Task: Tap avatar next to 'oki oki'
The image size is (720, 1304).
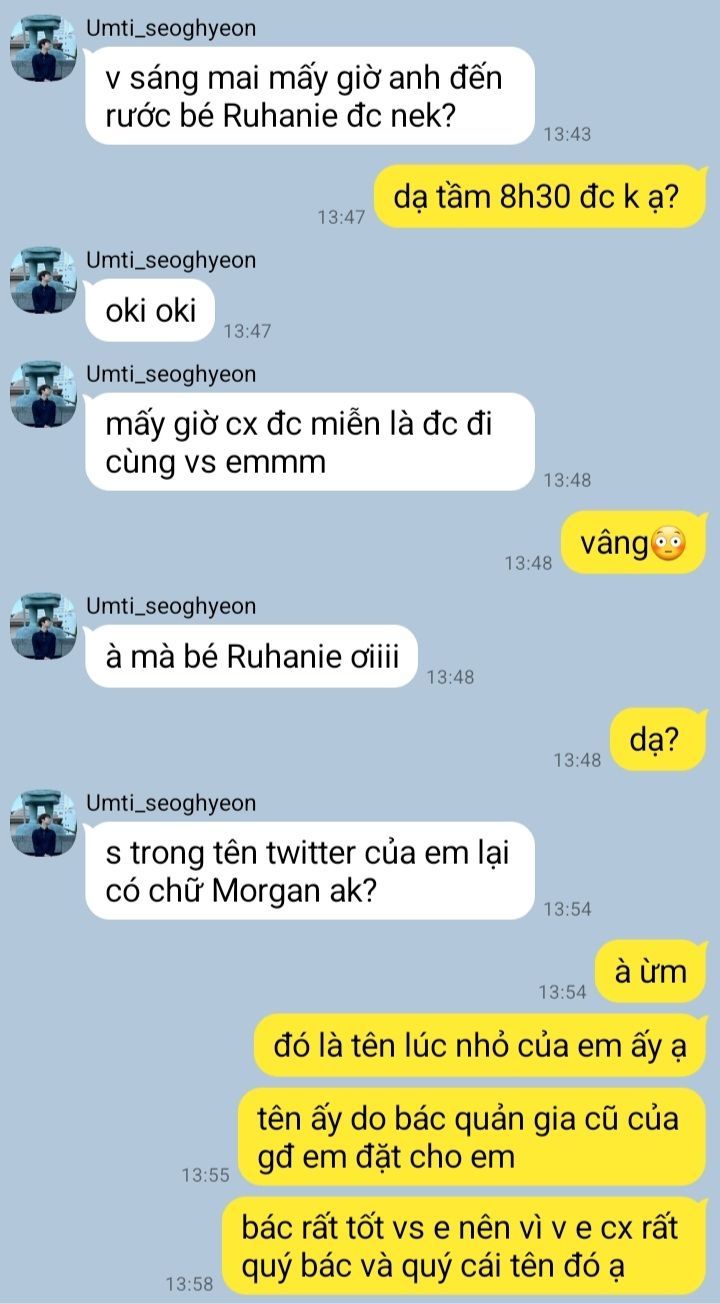Action: 43,280
